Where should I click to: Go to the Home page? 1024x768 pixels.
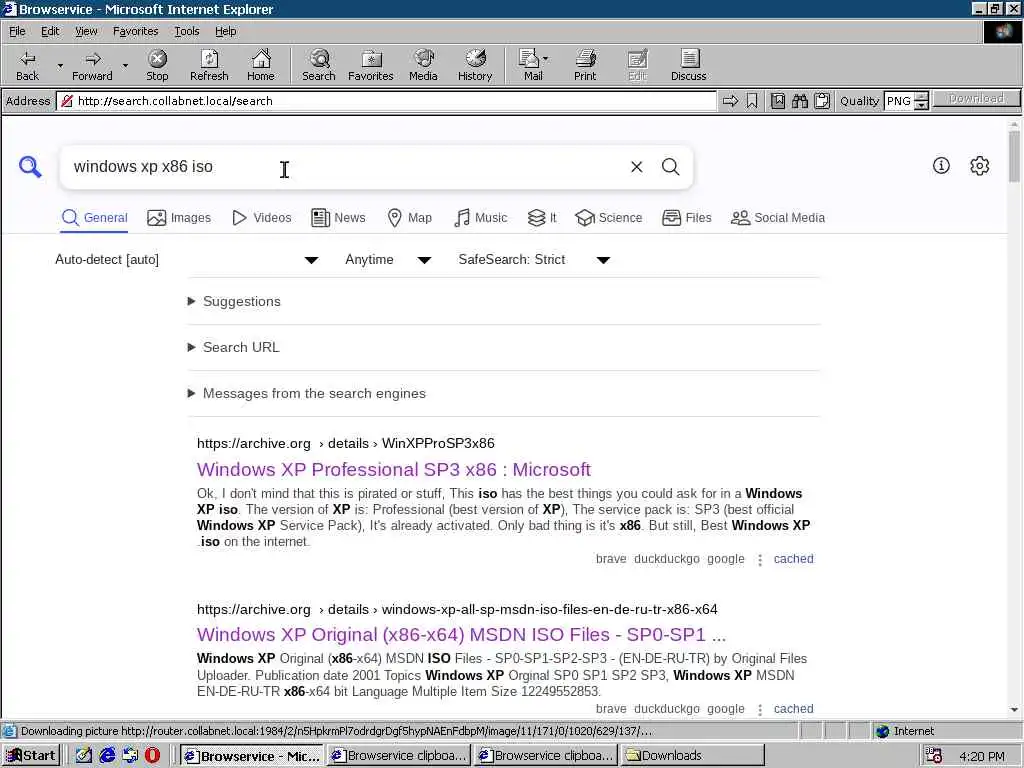pos(261,65)
